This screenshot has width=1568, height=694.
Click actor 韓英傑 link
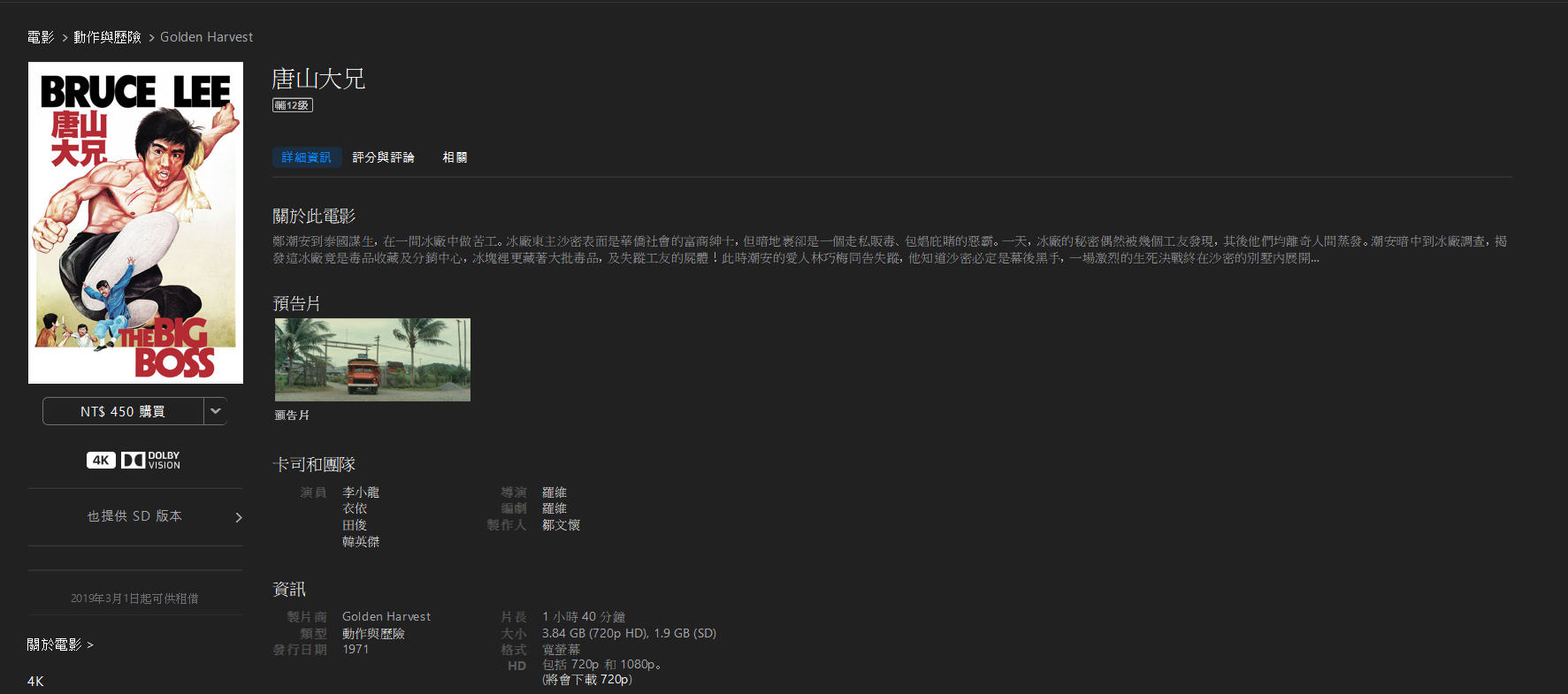(x=361, y=542)
